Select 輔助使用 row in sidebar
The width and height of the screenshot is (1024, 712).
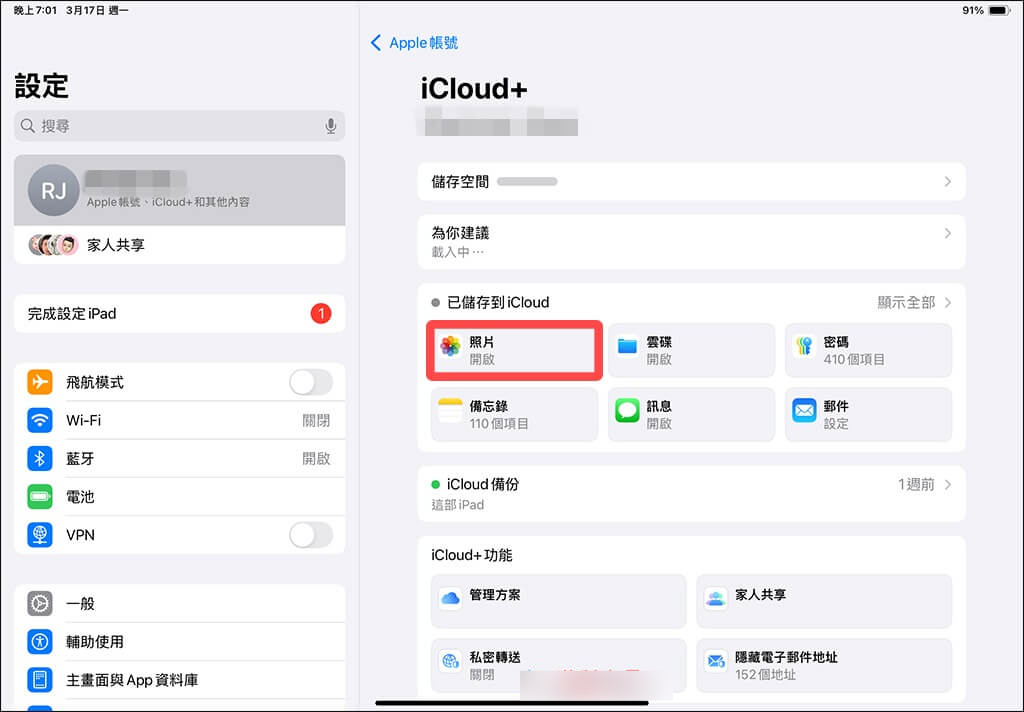click(180, 641)
